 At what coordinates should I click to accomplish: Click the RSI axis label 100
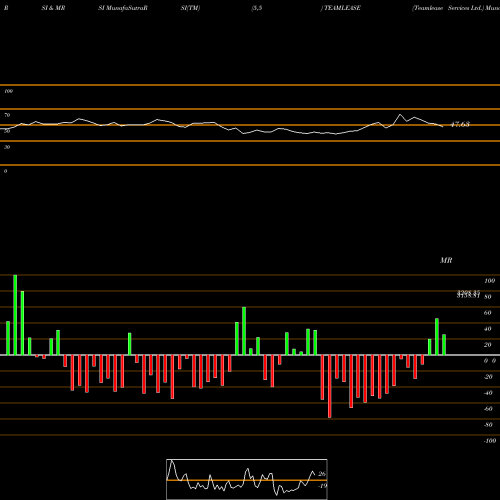[8, 91]
